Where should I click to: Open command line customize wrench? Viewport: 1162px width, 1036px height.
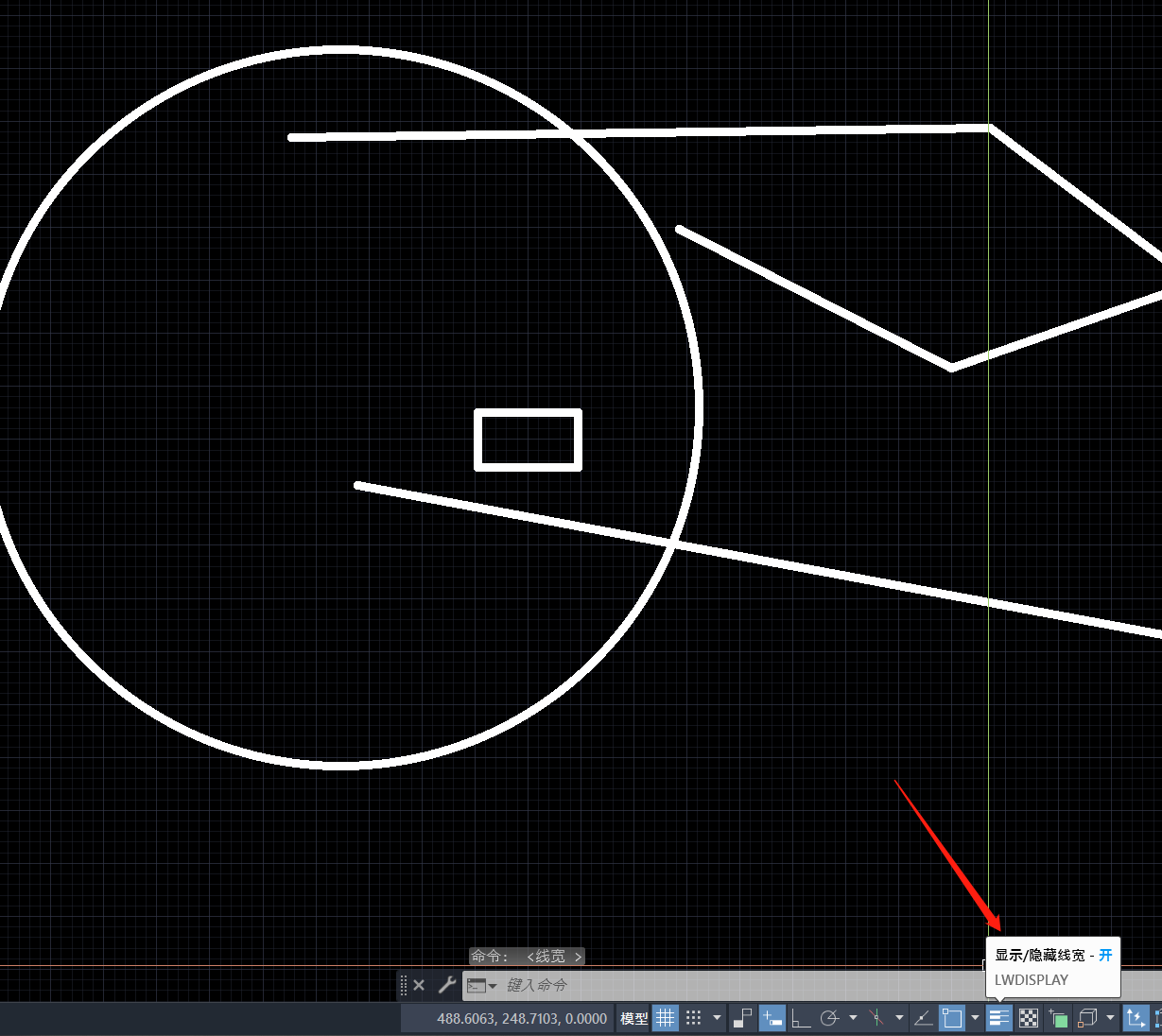tap(447, 985)
